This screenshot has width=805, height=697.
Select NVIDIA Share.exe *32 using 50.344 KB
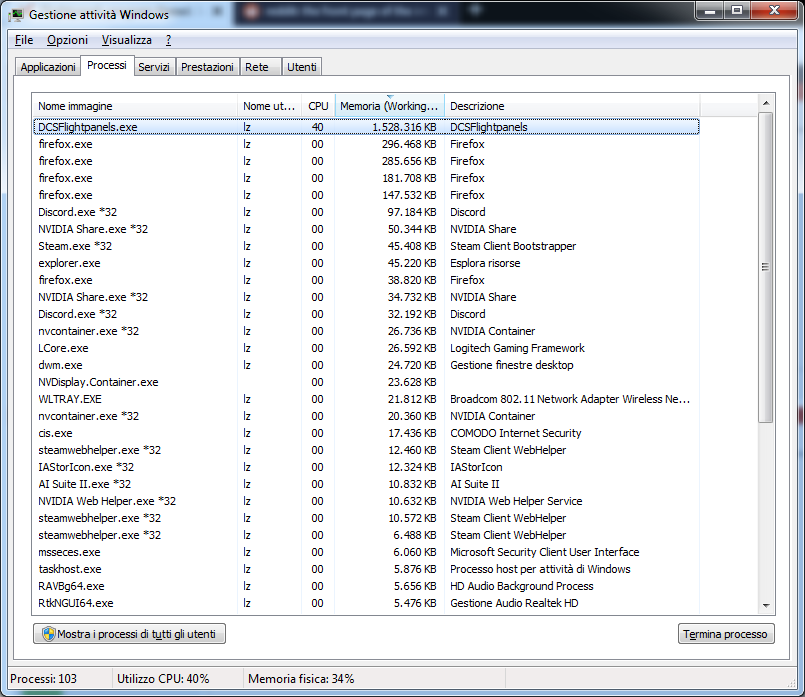click(366, 229)
